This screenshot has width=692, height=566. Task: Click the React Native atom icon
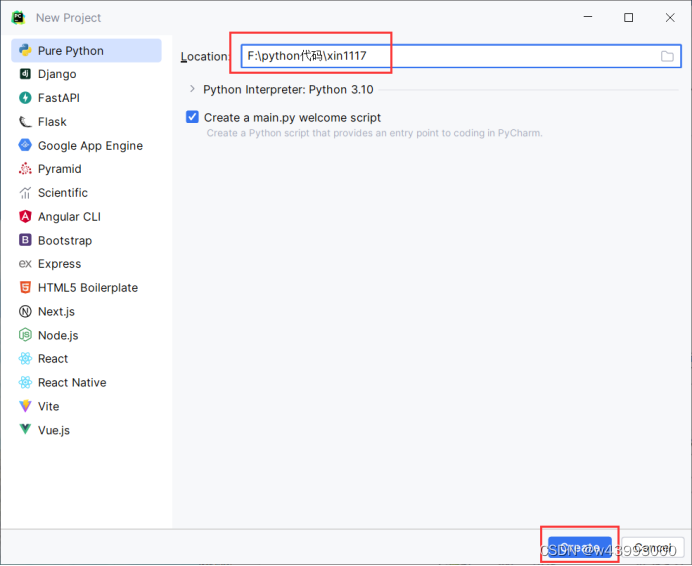[x=25, y=382]
